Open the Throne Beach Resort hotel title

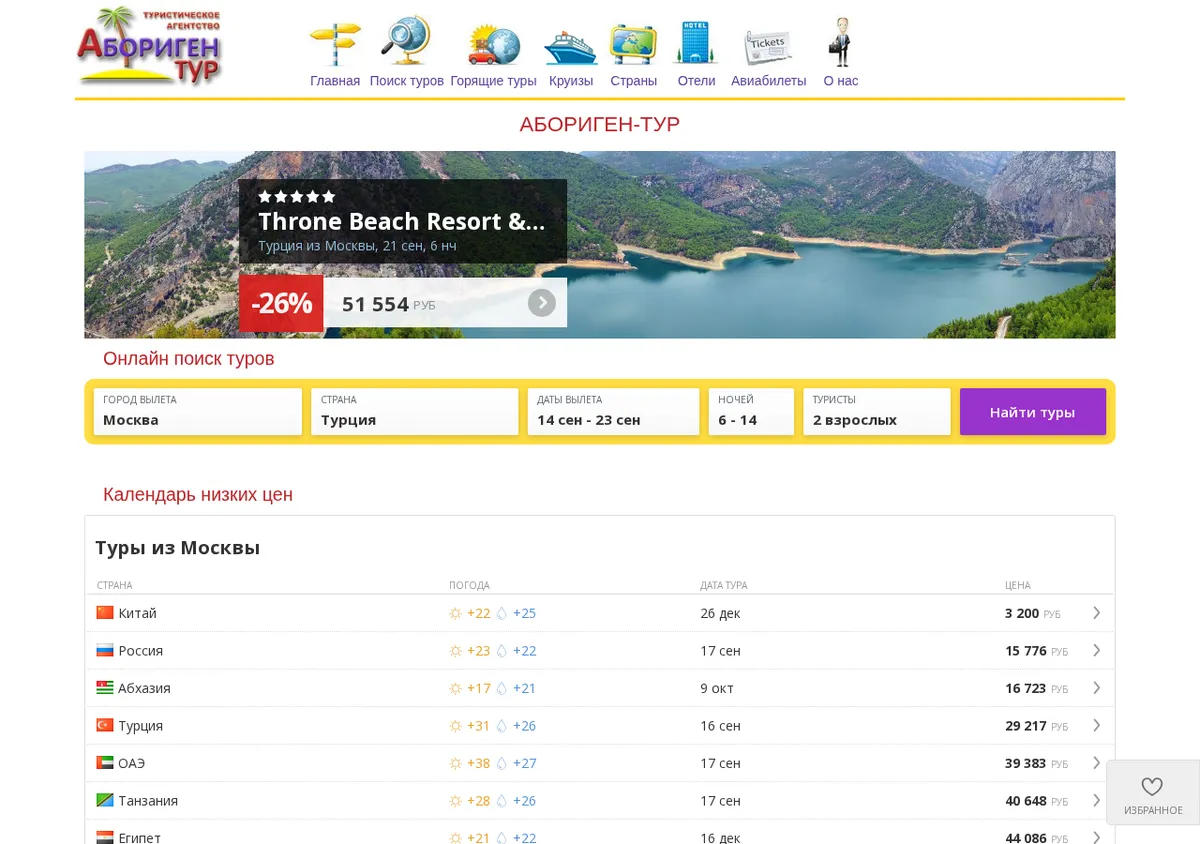(x=402, y=221)
